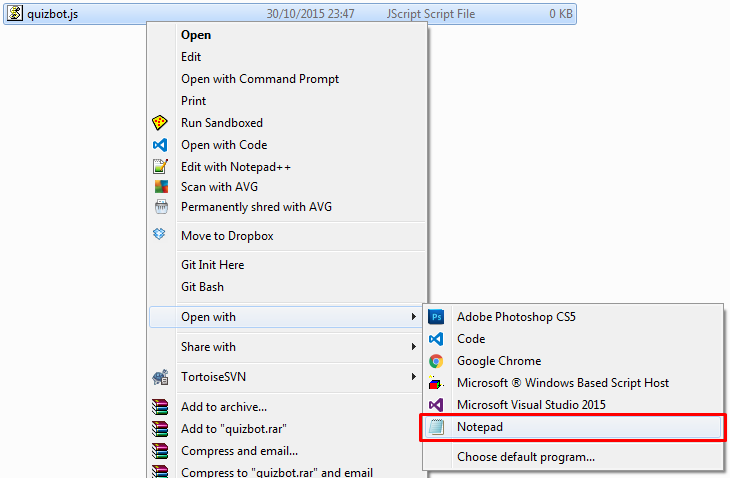Click the Visual Studio 2015 purple icon
The width and height of the screenshot is (730, 478).
coord(436,405)
